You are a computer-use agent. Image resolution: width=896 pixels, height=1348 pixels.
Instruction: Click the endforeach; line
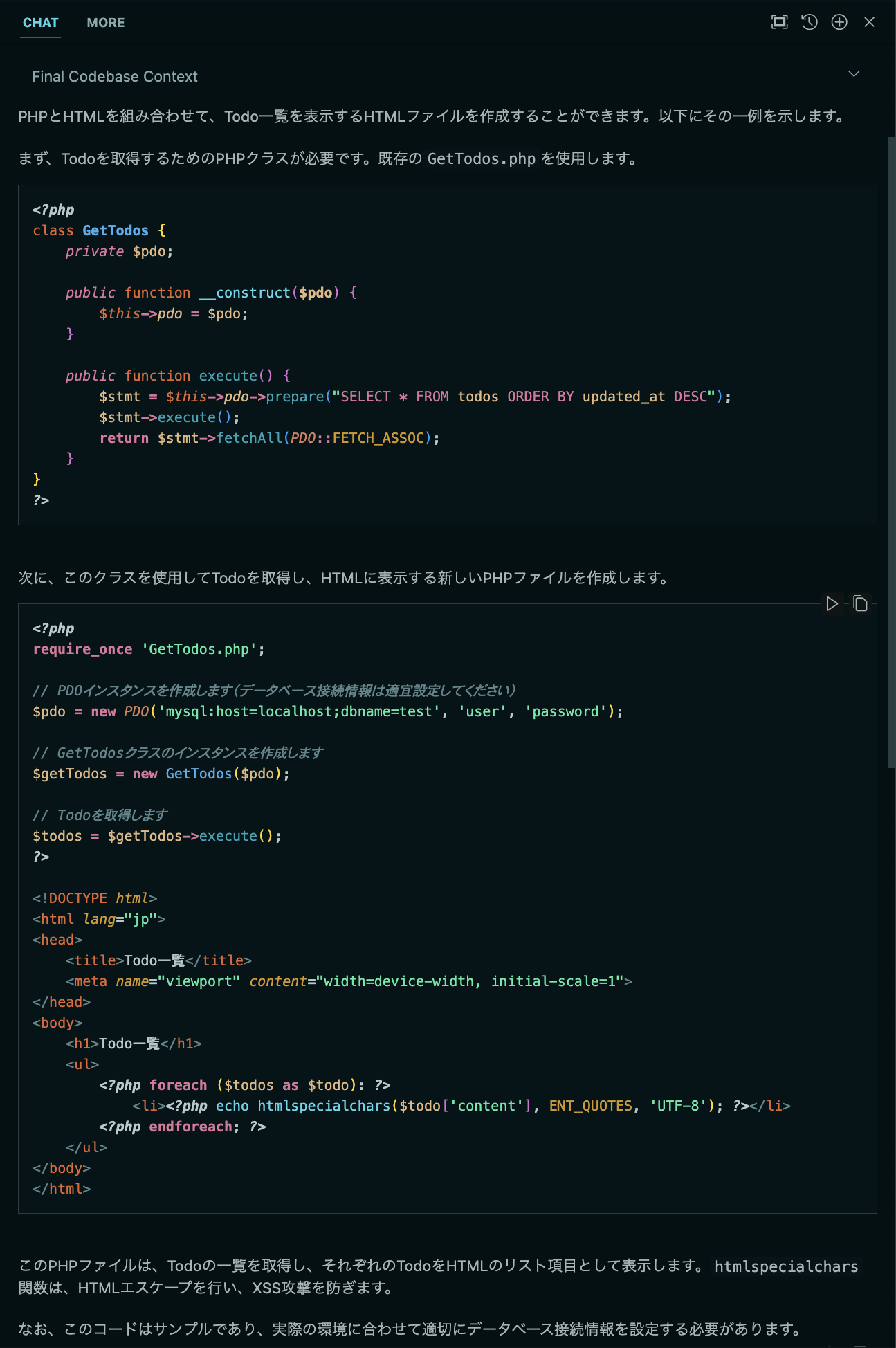point(183,1127)
